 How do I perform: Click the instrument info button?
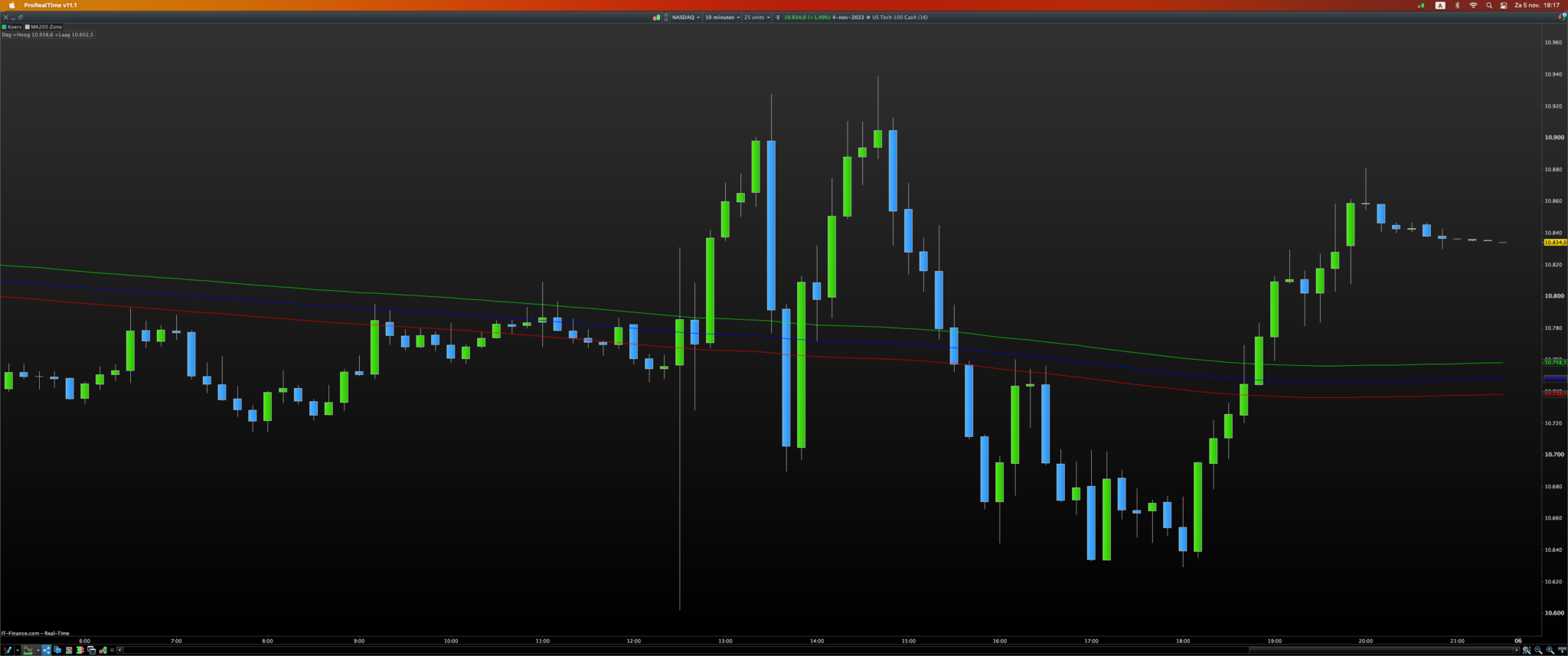(778, 17)
